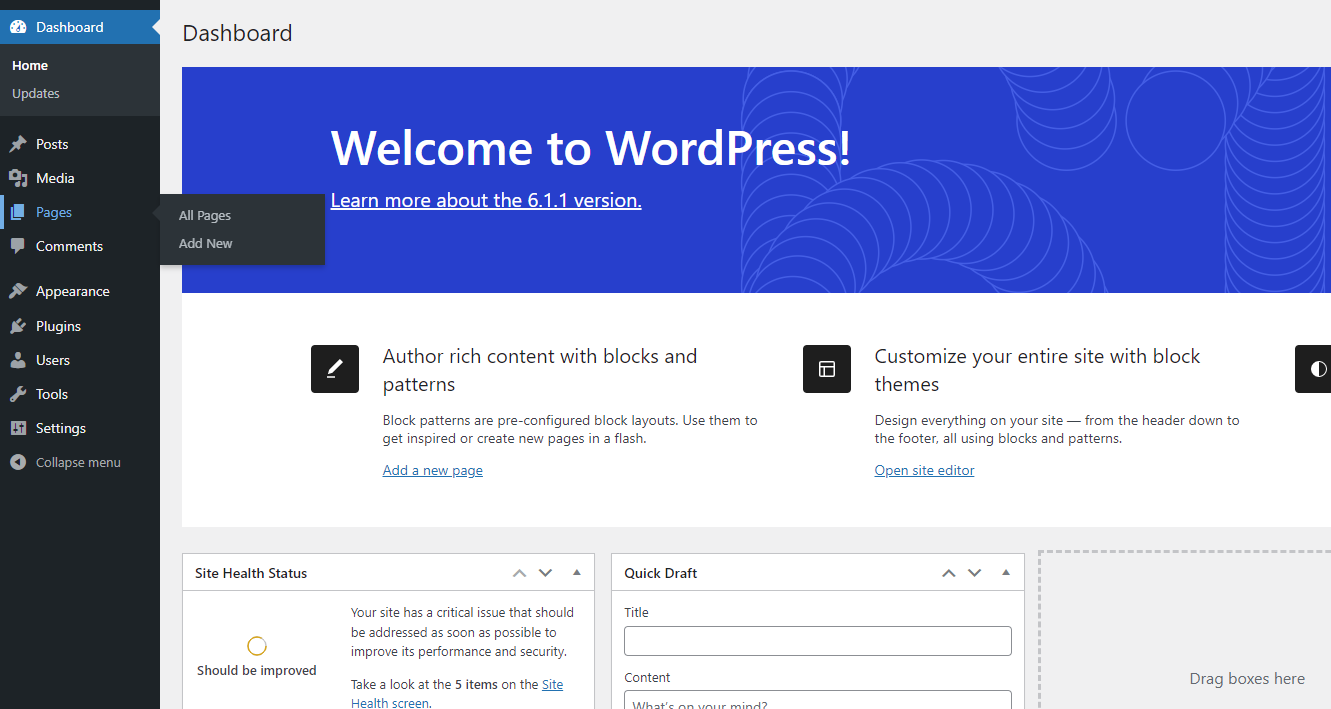Move Quick Draft box down
Screen dimensions: 1331x709
(x=975, y=573)
